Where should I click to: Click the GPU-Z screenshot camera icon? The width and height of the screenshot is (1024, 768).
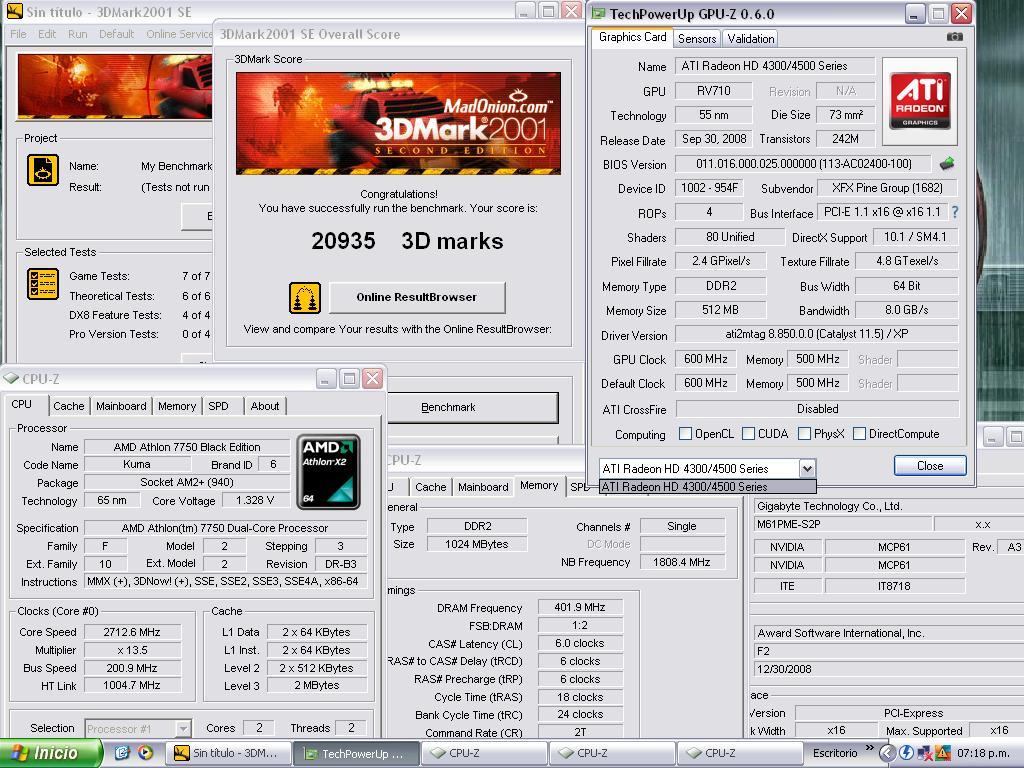[954, 37]
